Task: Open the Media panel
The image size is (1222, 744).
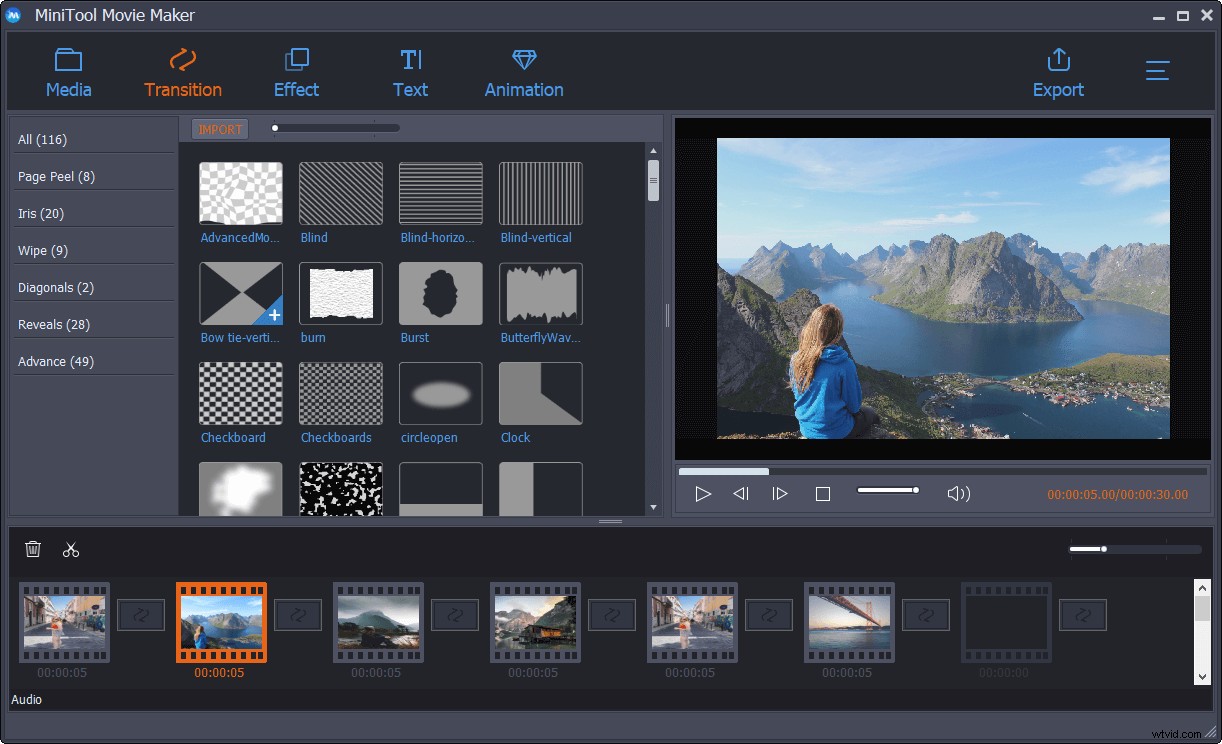Action: (68, 70)
